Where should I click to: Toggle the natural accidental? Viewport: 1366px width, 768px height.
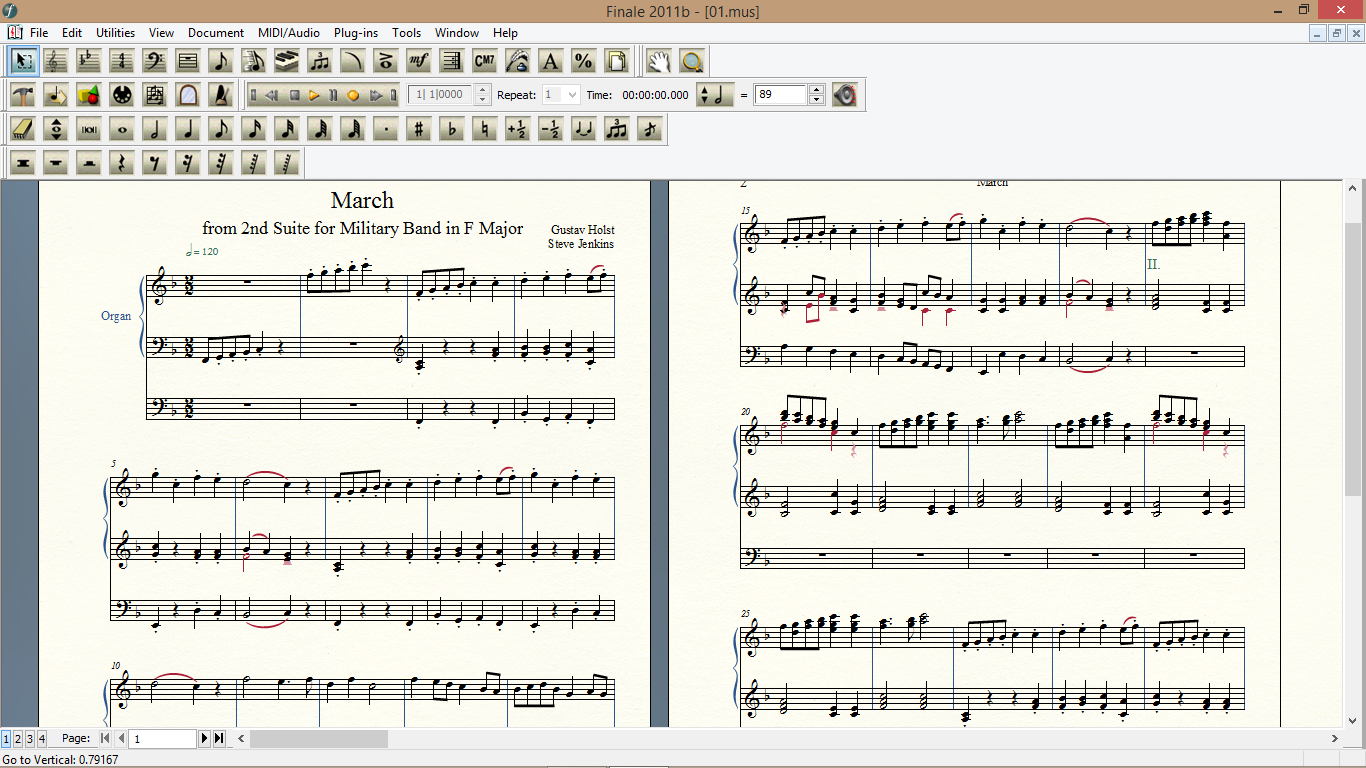coord(485,129)
